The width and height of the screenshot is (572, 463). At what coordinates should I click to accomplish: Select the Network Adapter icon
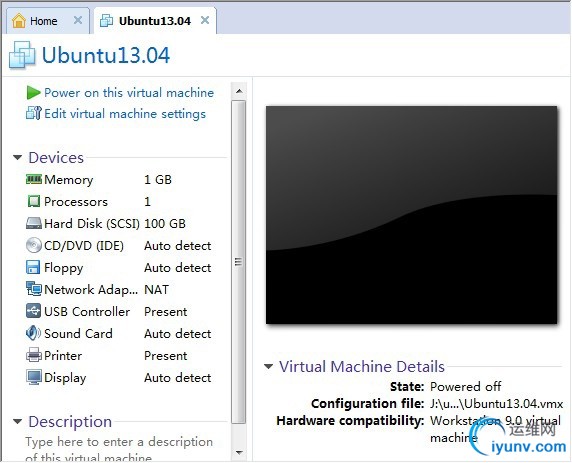pos(34,289)
